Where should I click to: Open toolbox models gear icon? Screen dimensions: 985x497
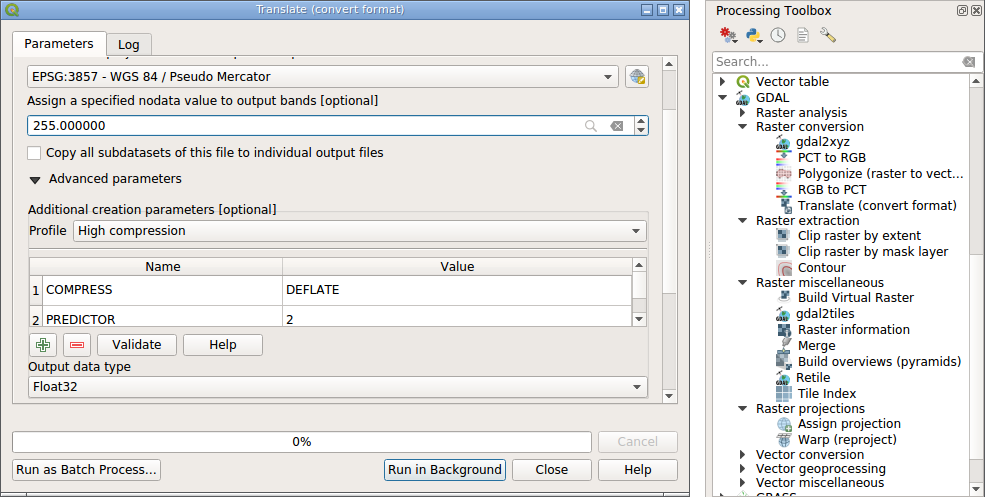729,35
